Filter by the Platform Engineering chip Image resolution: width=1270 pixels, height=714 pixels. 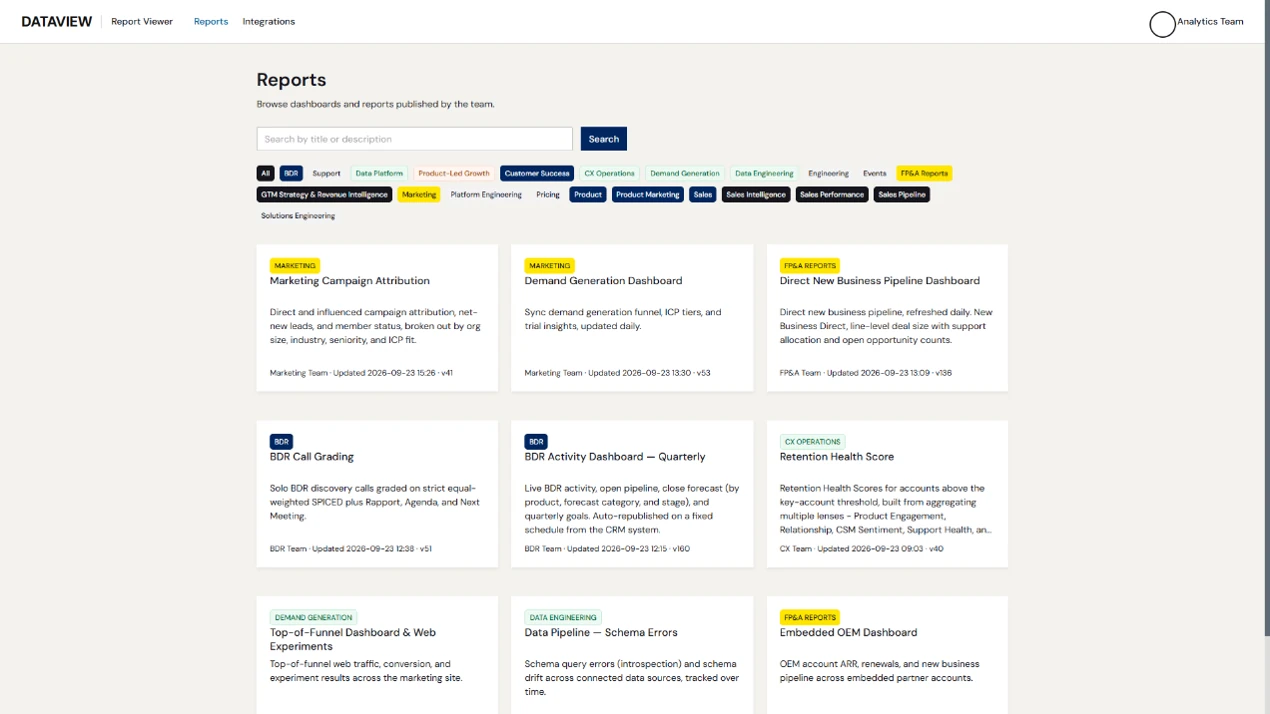click(x=486, y=194)
